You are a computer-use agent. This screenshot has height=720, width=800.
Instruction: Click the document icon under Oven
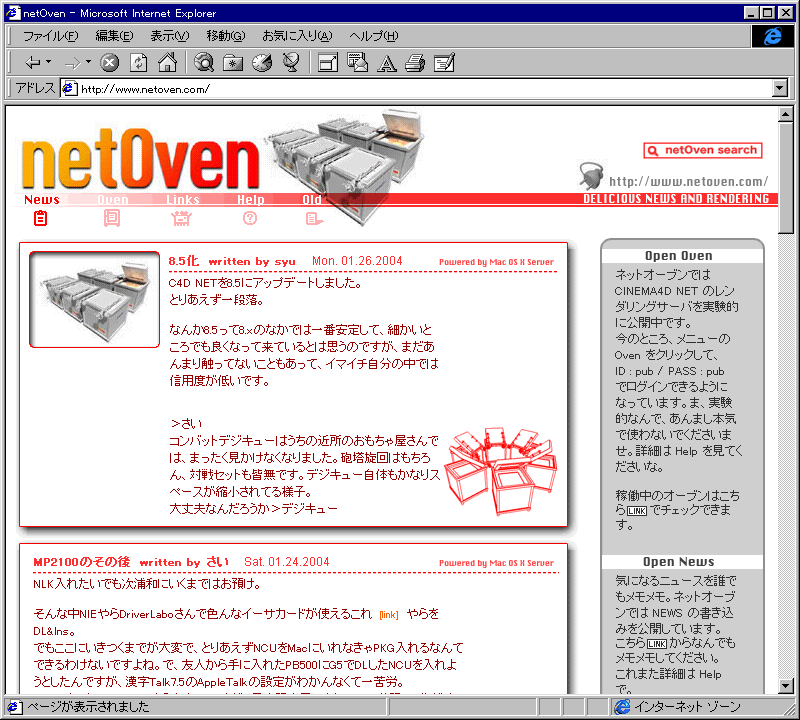112,218
